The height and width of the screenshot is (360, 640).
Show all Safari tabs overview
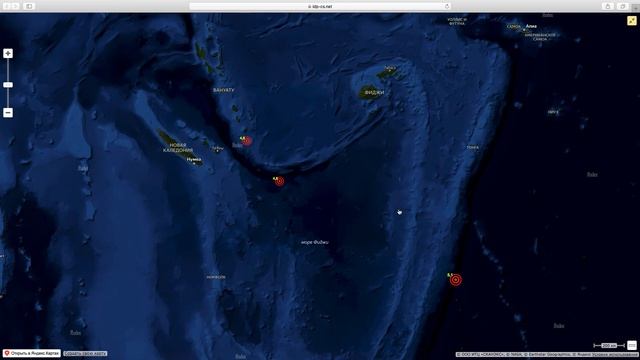[622, 6]
